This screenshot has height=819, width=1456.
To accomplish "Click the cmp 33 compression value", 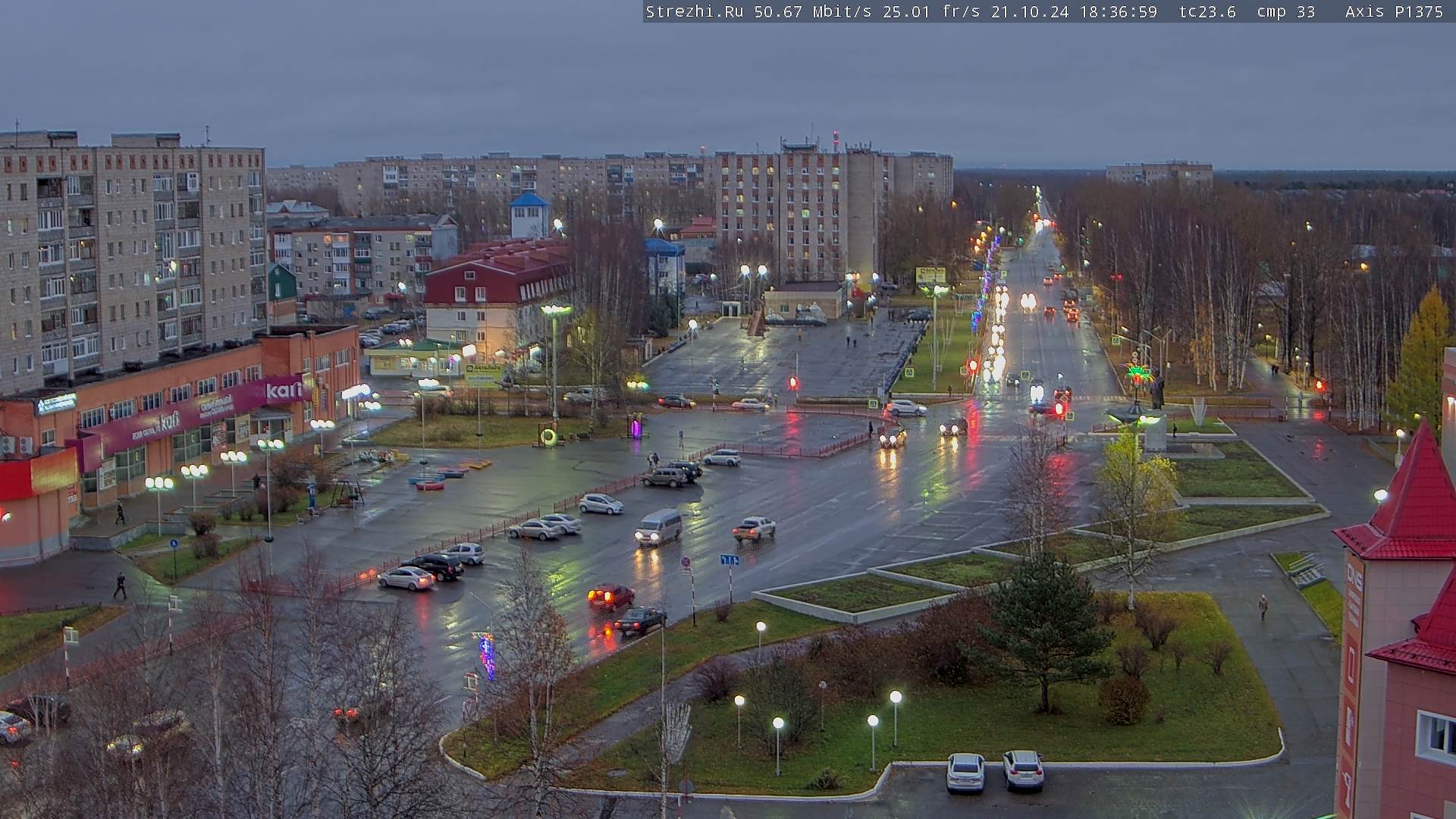I will [1285, 11].
